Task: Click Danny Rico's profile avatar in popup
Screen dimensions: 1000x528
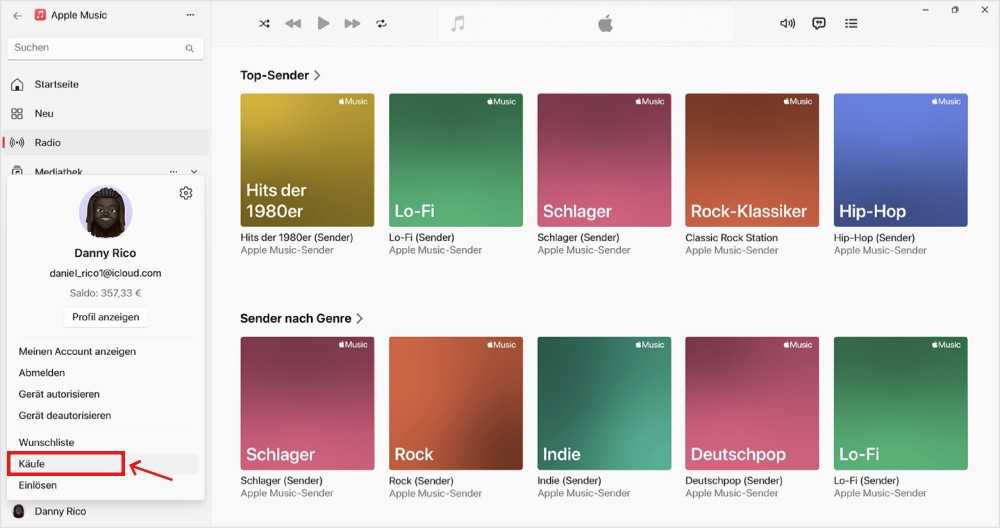Action: click(x=105, y=212)
